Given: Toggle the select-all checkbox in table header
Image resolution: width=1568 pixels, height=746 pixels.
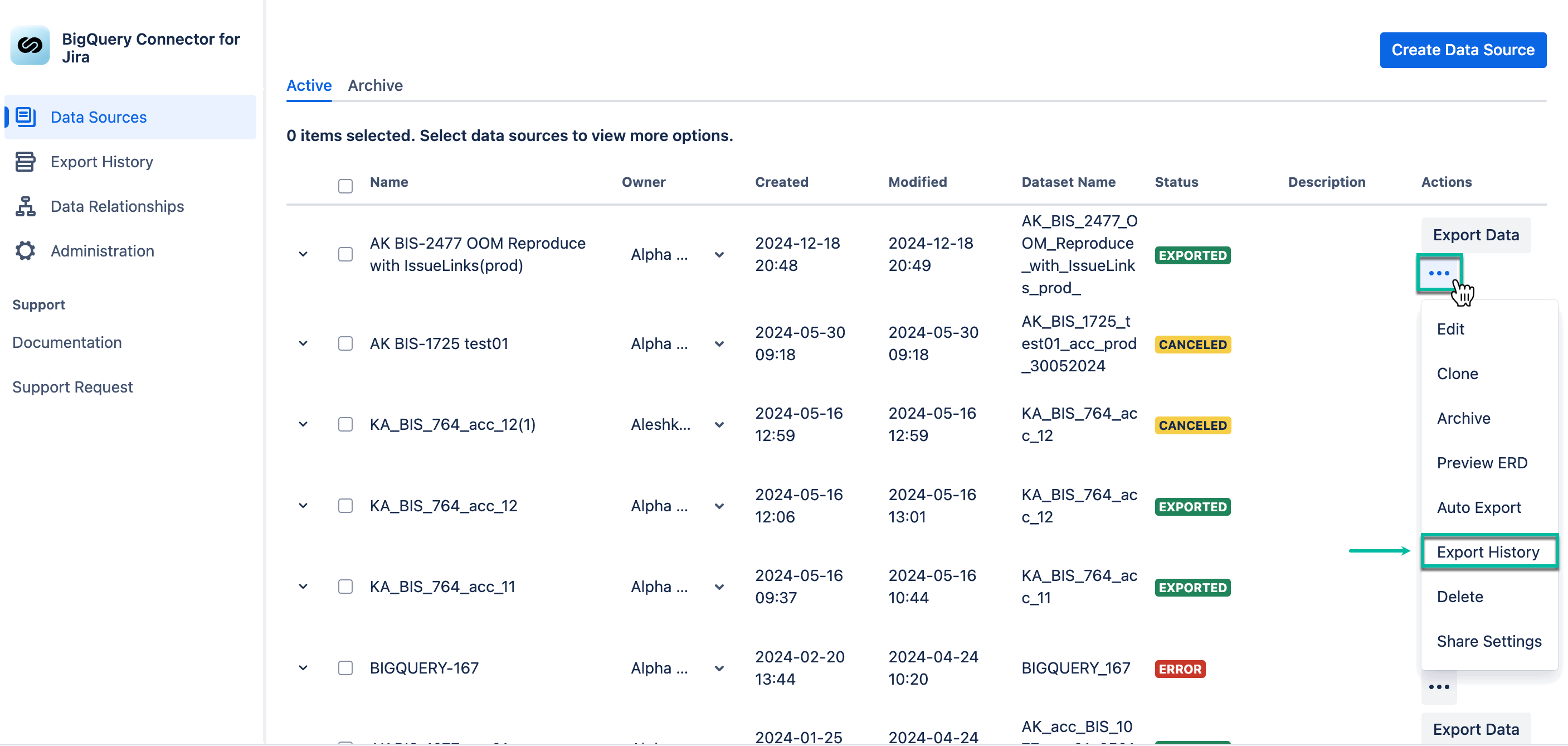Looking at the screenshot, I should click(x=345, y=186).
